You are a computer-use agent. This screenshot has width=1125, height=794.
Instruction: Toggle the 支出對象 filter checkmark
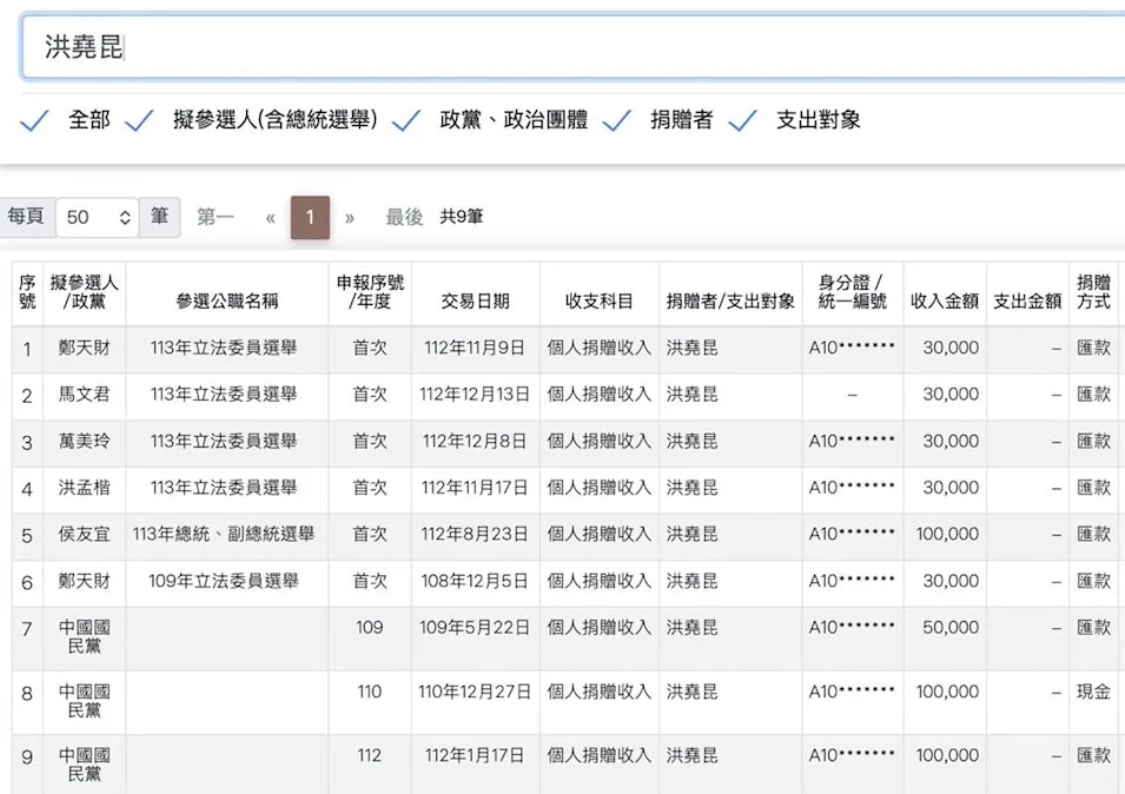pyautogui.click(x=743, y=120)
